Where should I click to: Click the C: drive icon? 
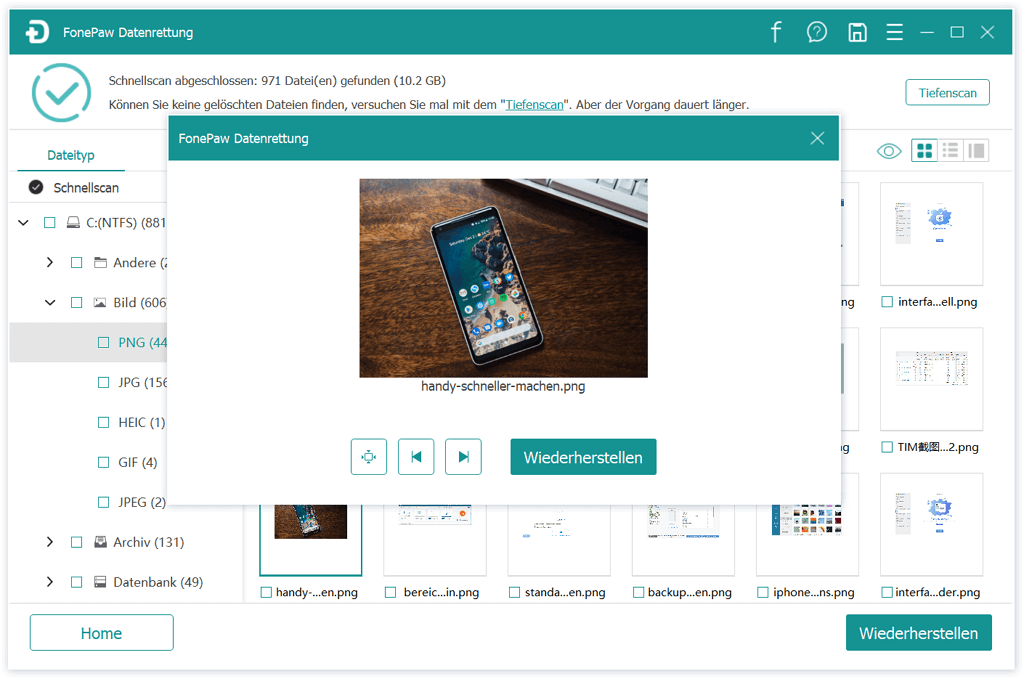point(73,223)
